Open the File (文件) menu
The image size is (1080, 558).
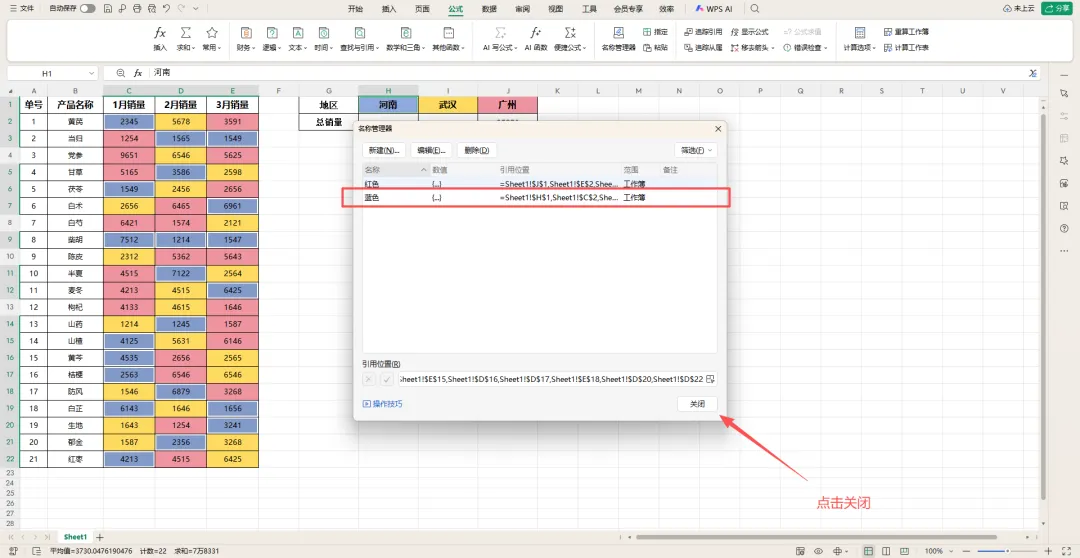(x=21, y=9)
